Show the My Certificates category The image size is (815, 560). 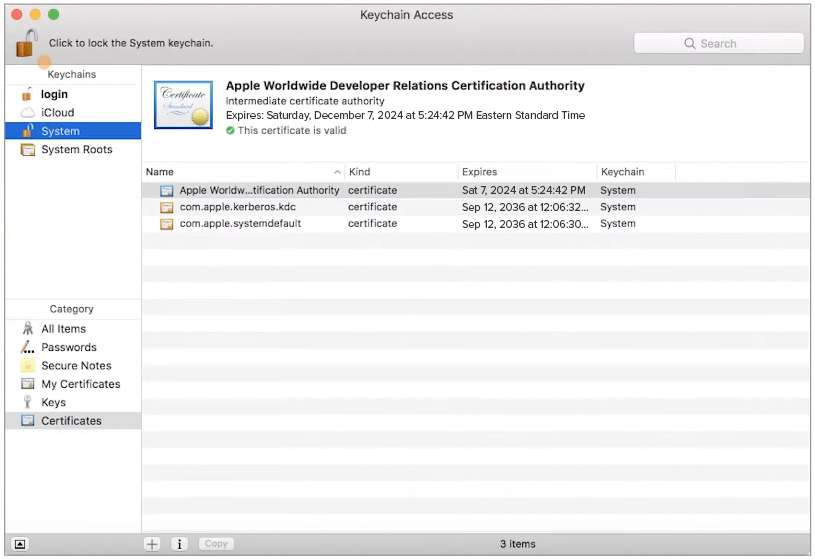(x=73, y=384)
